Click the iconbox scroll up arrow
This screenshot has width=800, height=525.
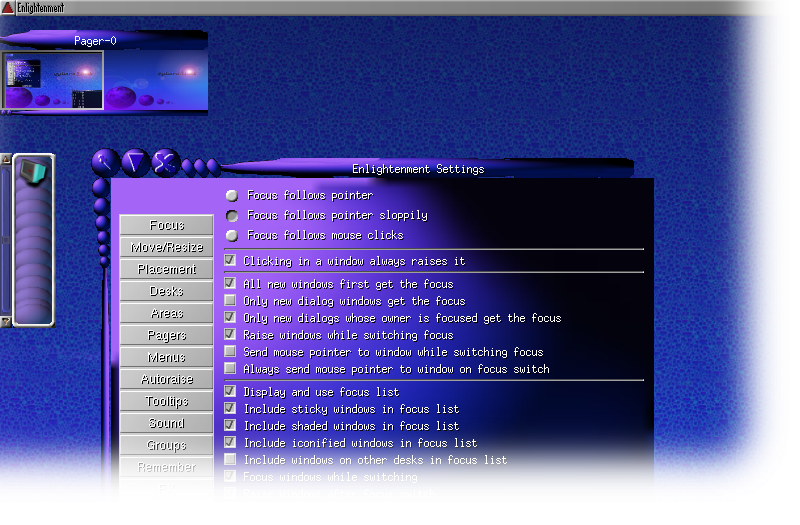pyautogui.click(x=6, y=159)
